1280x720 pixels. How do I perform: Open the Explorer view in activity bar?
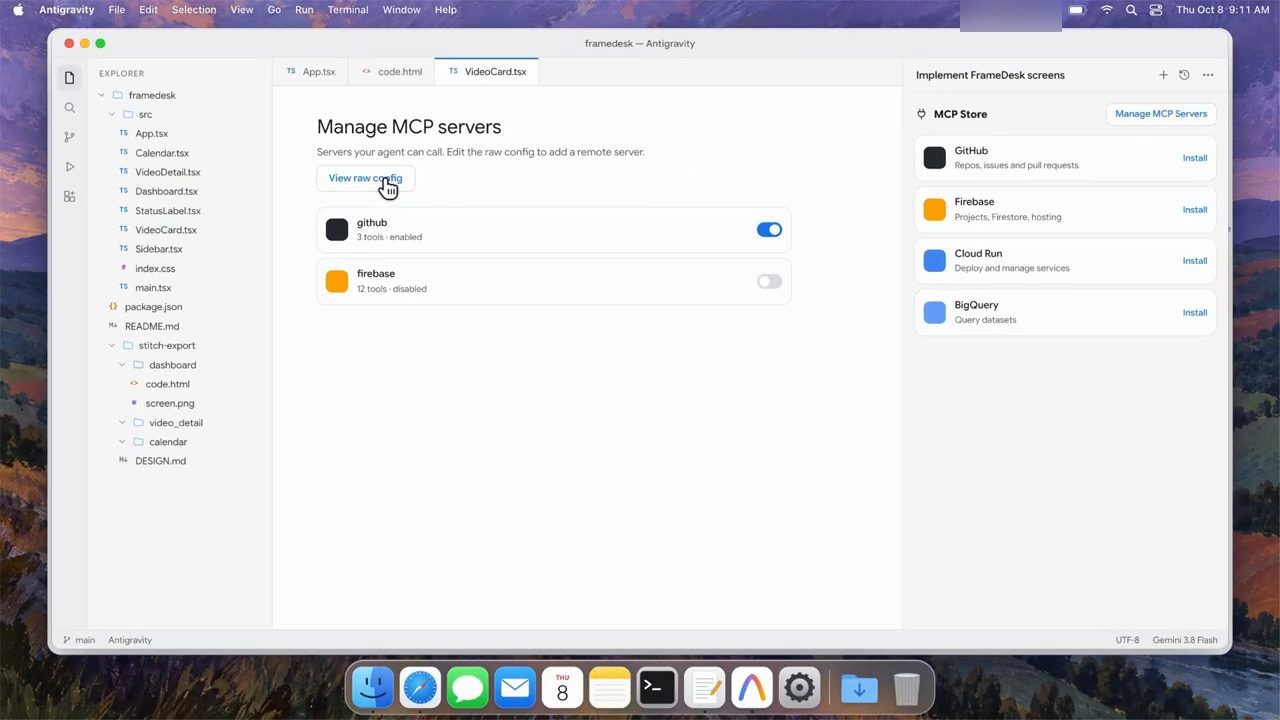tap(69, 78)
